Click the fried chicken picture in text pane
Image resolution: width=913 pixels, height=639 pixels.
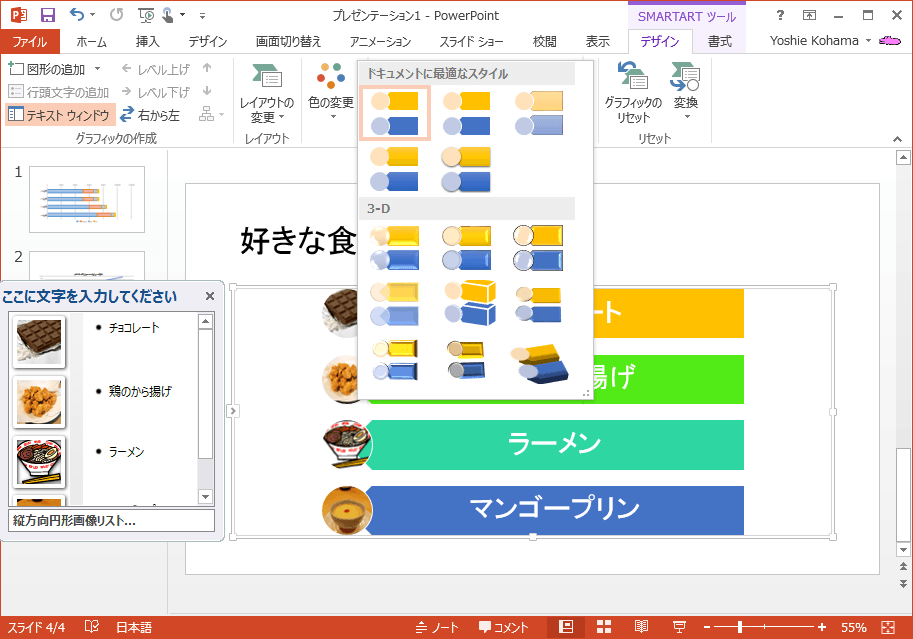coord(39,402)
